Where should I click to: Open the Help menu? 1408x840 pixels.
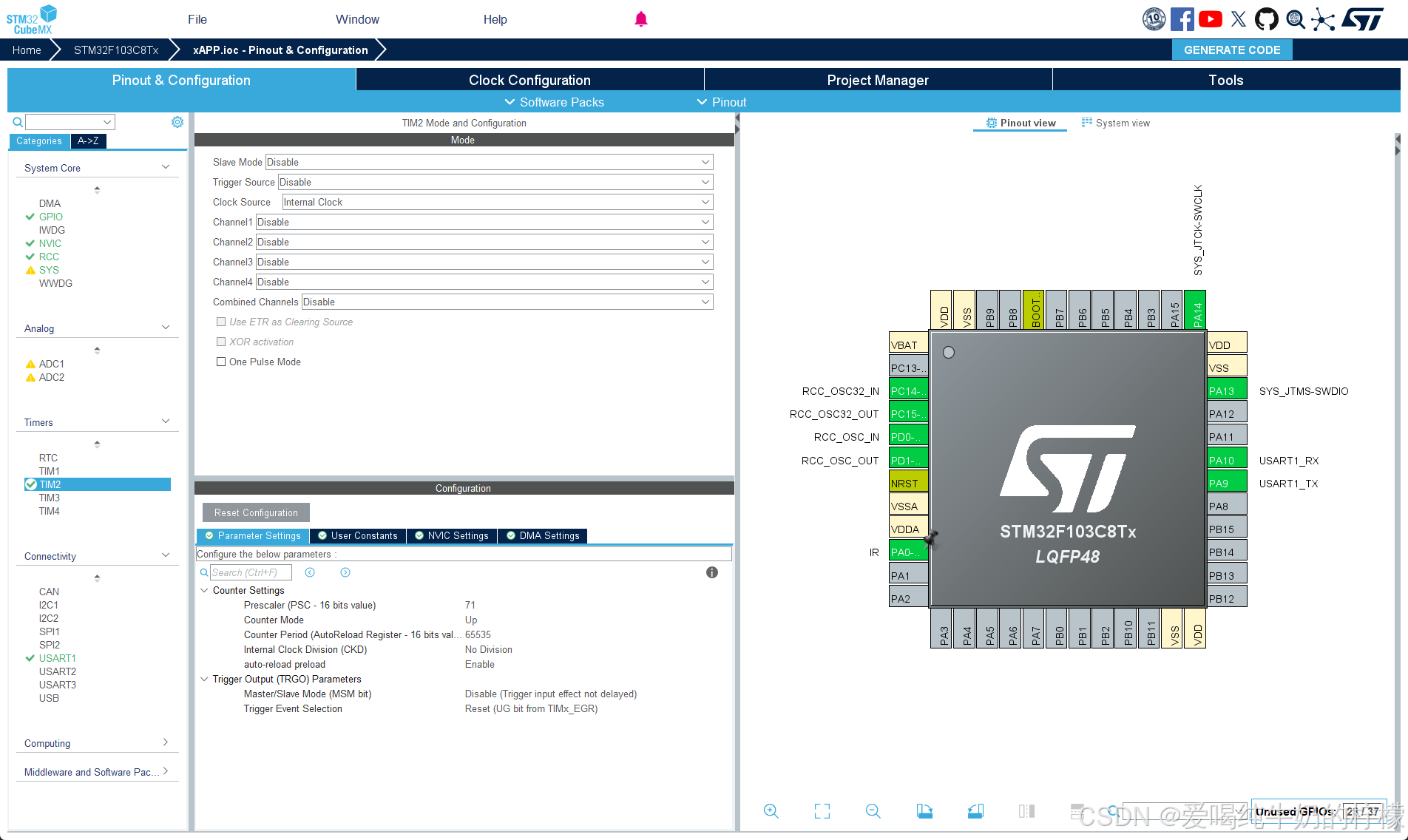[495, 19]
